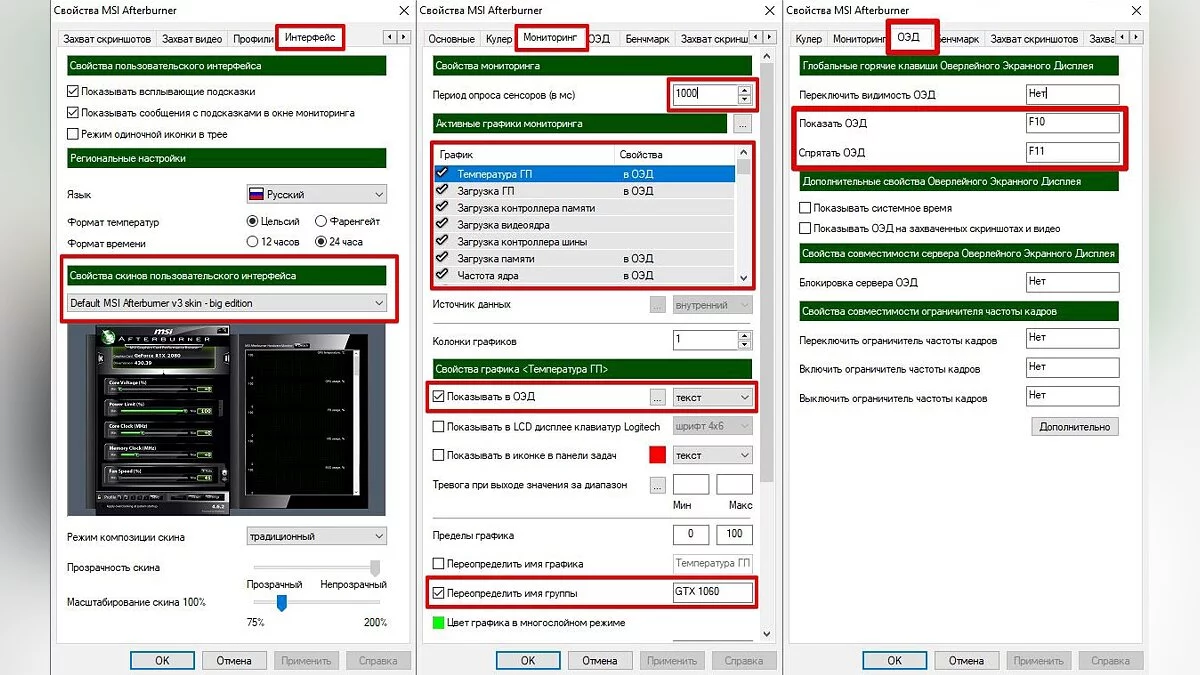Click Спрятать ОЭД hotkey field showing F11
Screen dimensions: 1200x675
click(x=1072, y=152)
